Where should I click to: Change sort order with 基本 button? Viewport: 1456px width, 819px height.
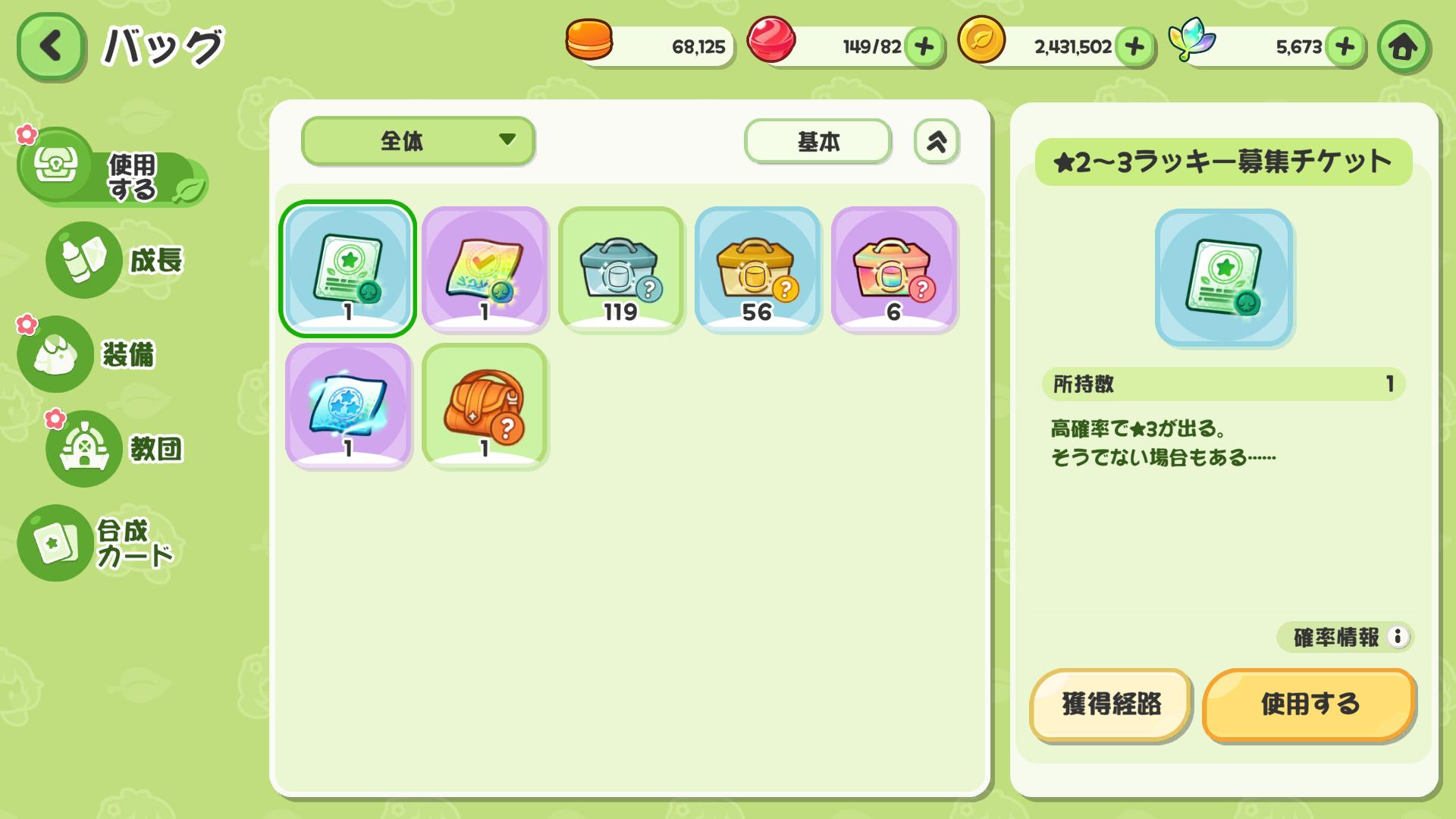[817, 141]
